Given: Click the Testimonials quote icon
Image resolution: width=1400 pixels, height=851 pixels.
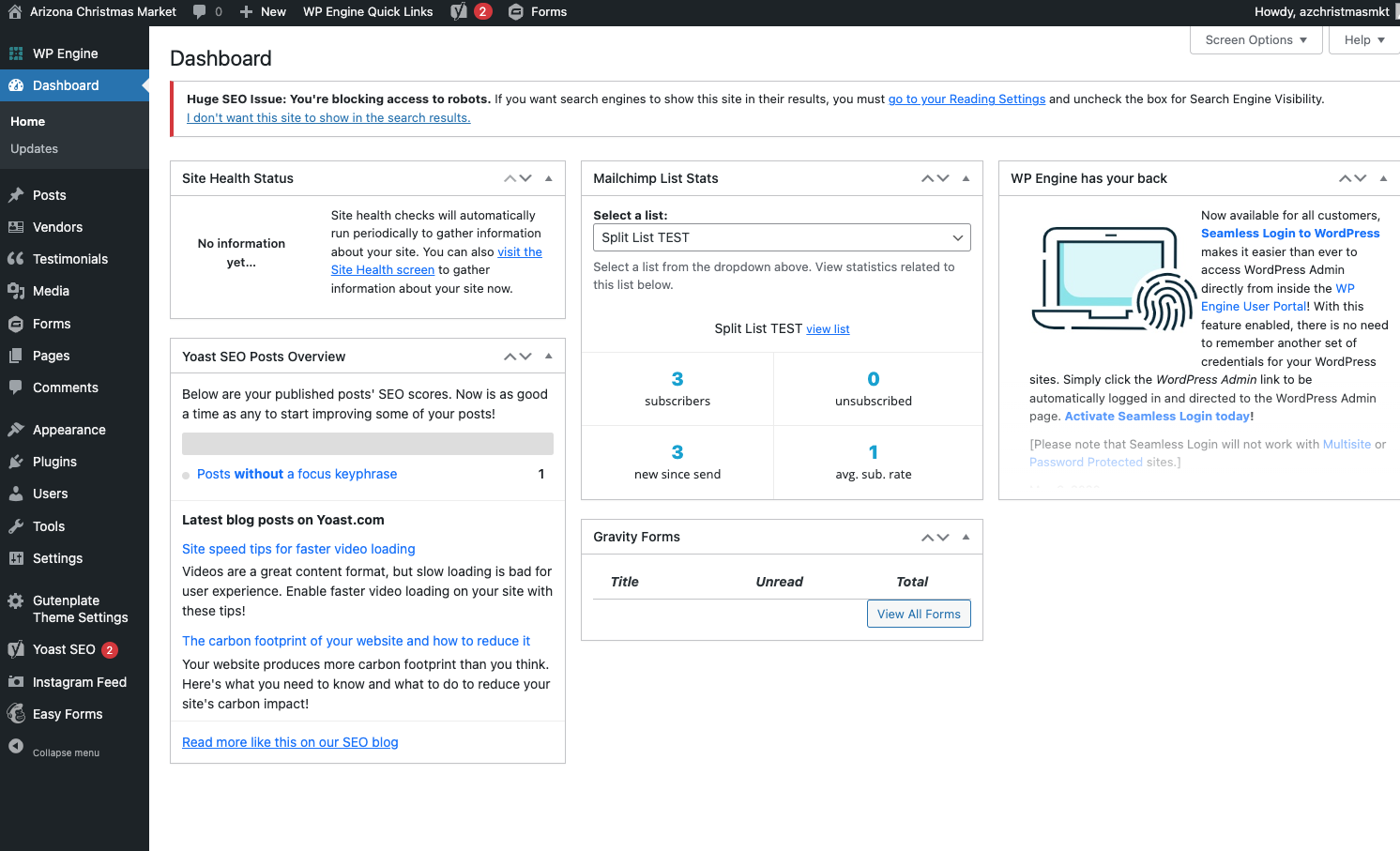Looking at the screenshot, I should pyautogui.click(x=16, y=259).
